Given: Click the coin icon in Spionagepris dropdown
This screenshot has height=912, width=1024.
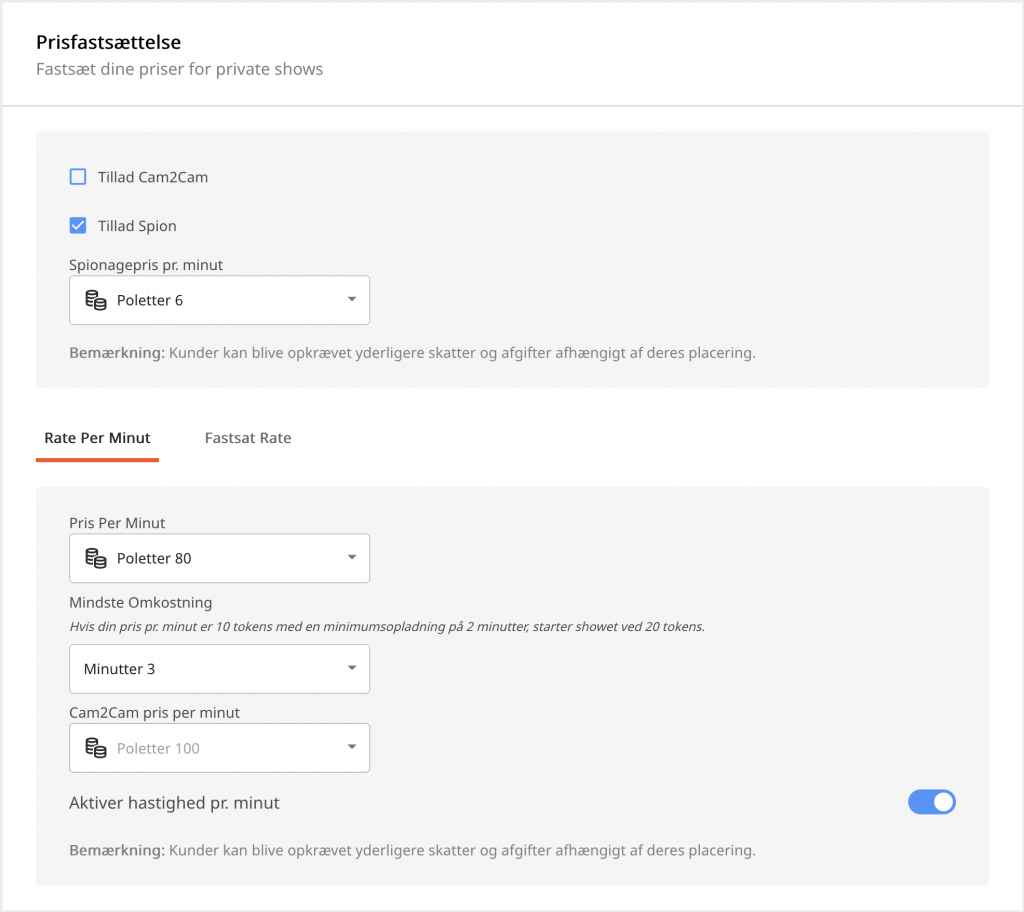Looking at the screenshot, I should tap(96, 300).
